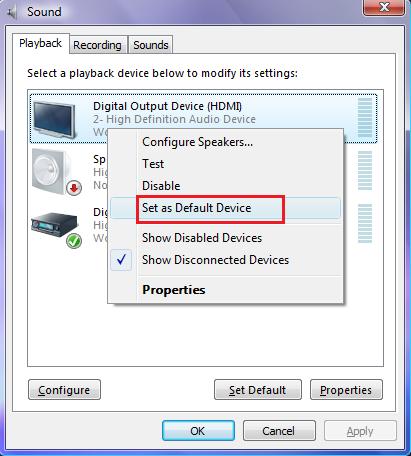This screenshot has width=411, height=456.
Task: Click the red down-arrow unplugged badge
Action: tap(74, 188)
